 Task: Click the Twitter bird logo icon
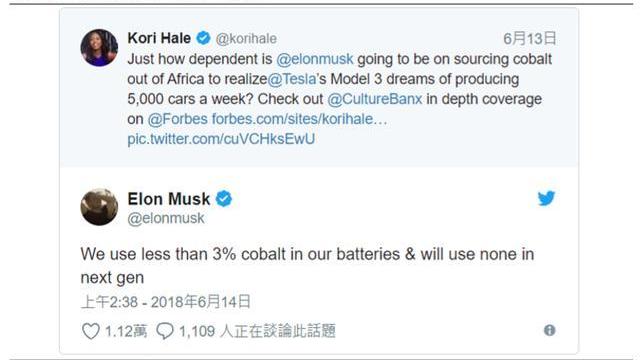coord(546,198)
